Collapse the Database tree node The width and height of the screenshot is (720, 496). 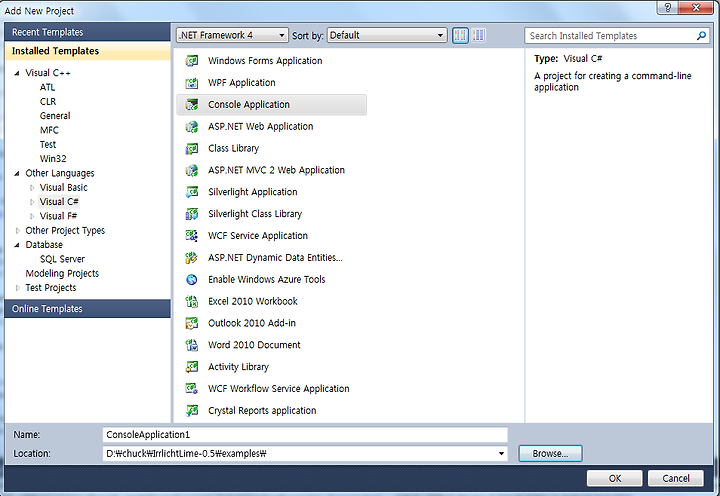pos(17,245)
